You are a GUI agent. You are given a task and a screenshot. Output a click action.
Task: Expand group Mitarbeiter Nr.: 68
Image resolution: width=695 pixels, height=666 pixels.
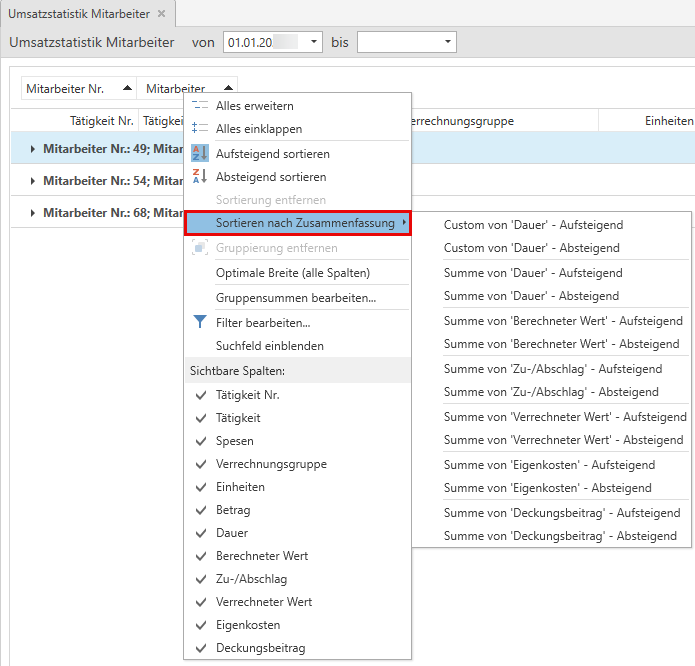[x=32, y=213]
